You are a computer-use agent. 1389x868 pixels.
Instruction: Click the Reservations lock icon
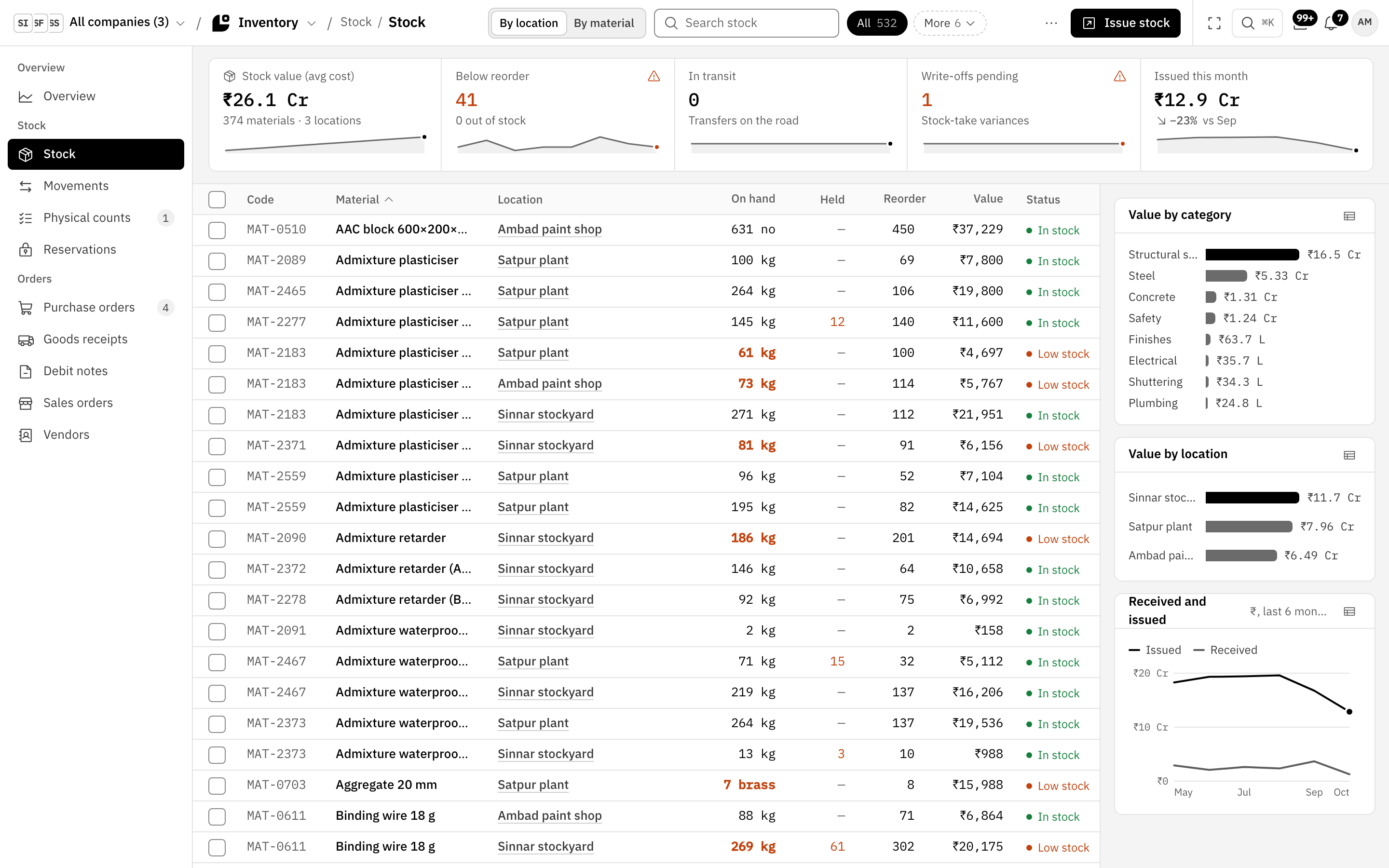click(26, 250)
